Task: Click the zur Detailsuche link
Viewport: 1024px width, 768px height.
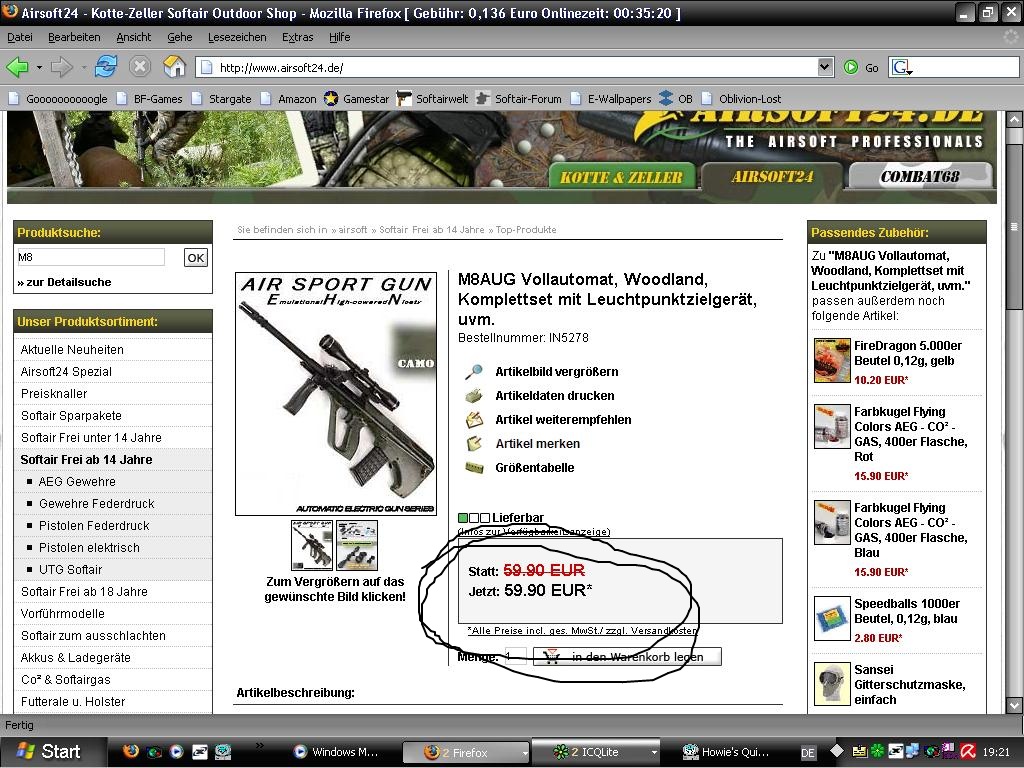Action: click(64, 282)
